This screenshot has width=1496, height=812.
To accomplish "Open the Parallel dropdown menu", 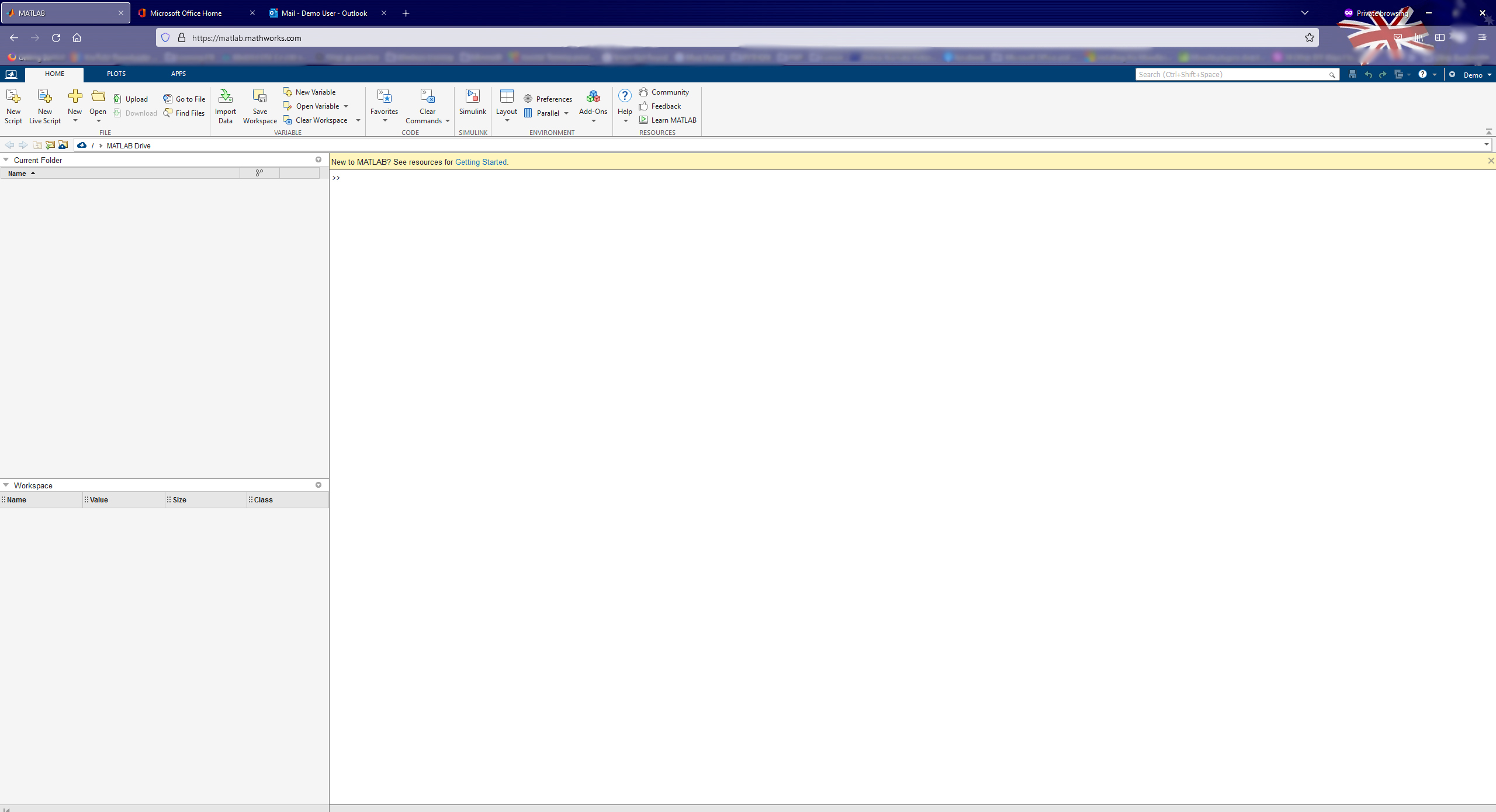I will pos(566,113).
